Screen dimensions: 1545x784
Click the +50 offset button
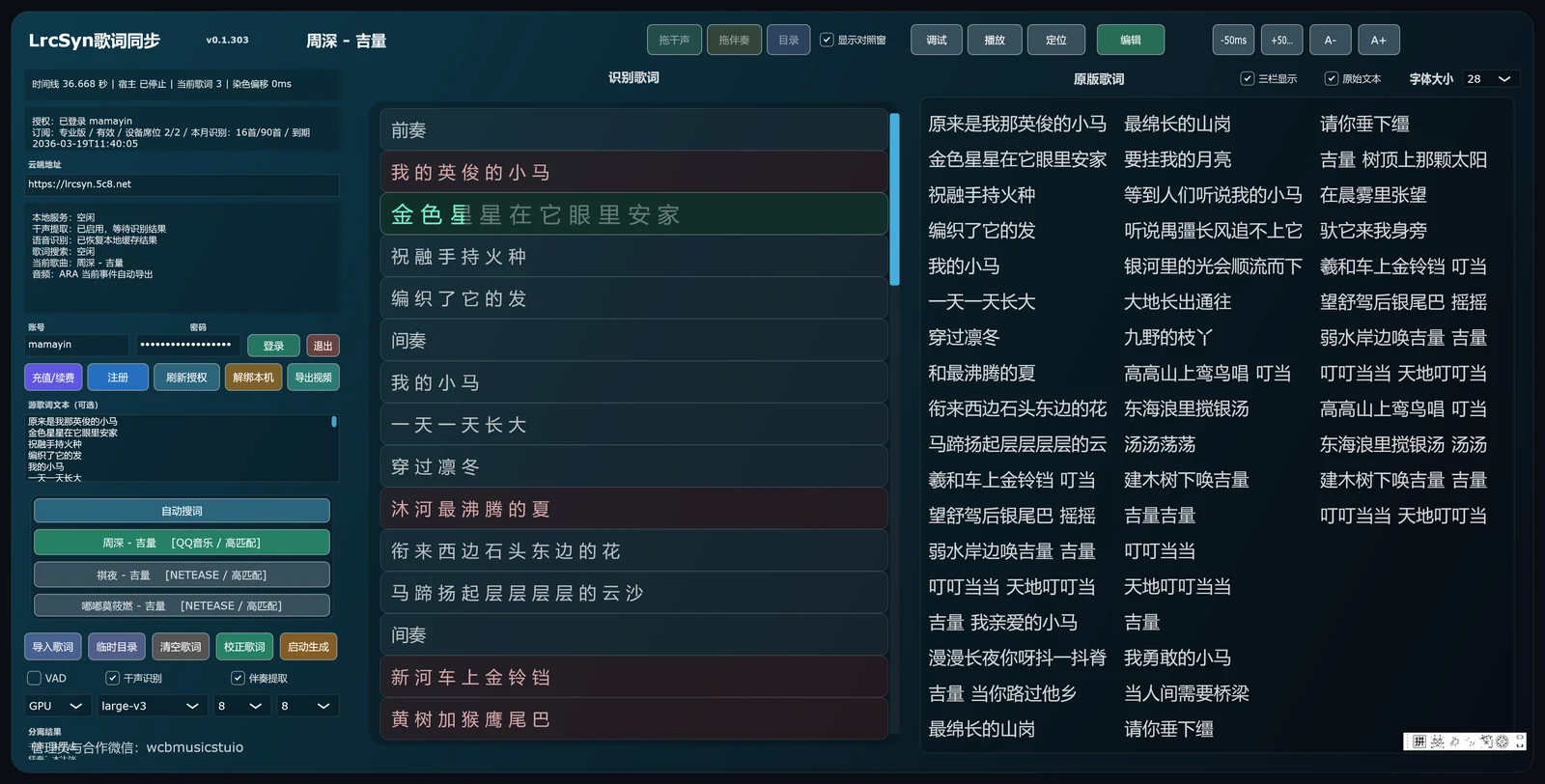[x=1281, y=40]
